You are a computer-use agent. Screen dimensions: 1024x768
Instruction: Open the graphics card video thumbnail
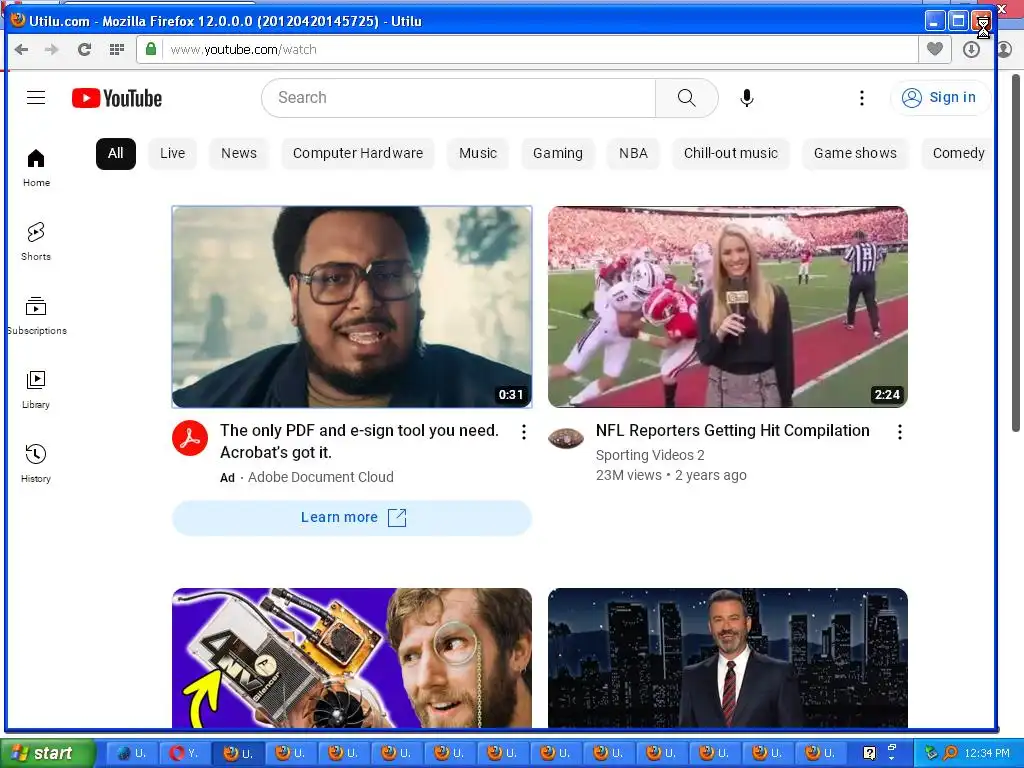point(352,658)
